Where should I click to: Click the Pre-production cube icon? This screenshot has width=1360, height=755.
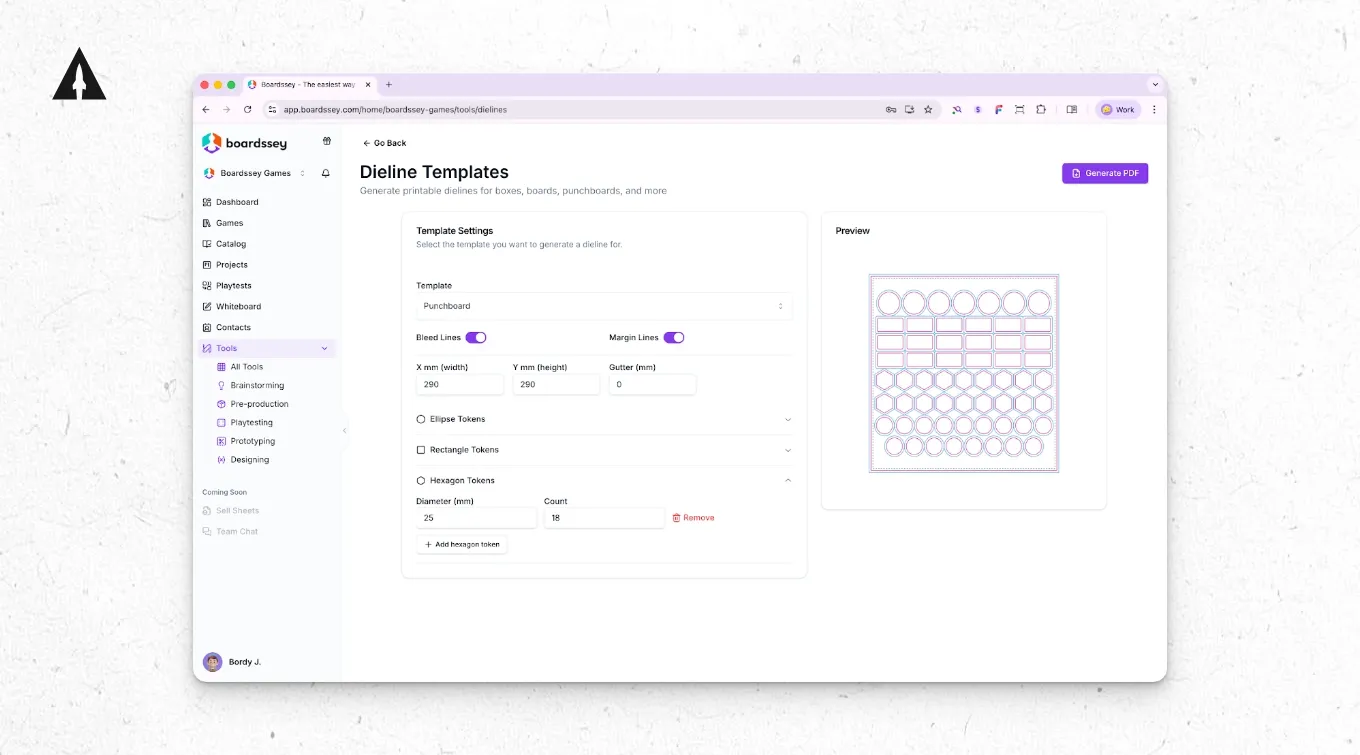click(222, 404)
